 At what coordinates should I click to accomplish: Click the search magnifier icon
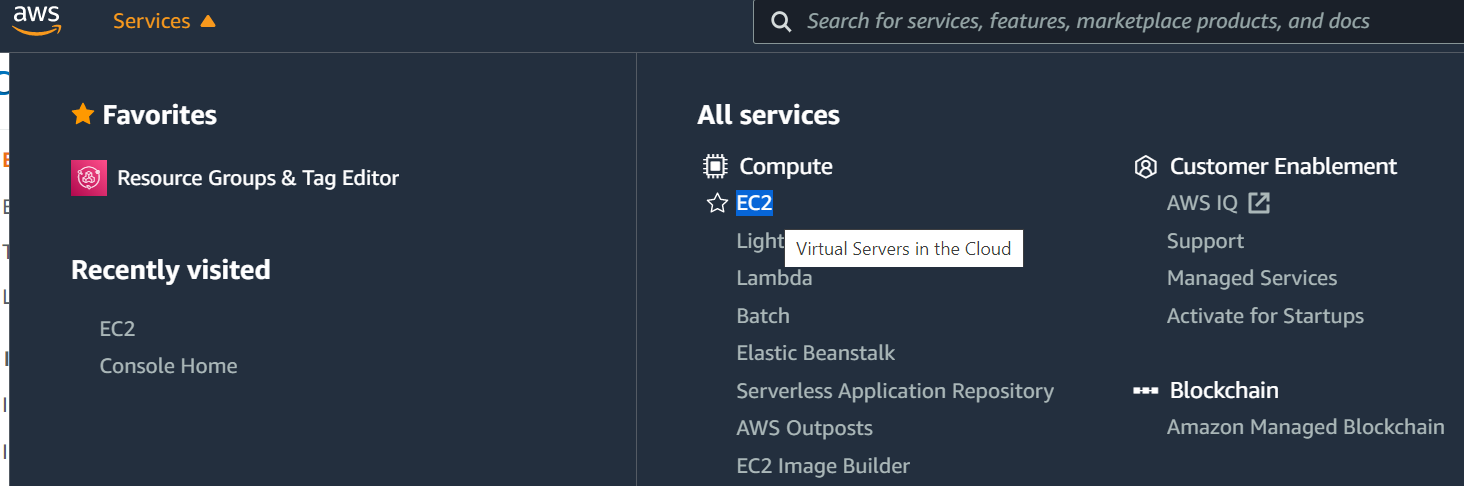click(782, 22)
